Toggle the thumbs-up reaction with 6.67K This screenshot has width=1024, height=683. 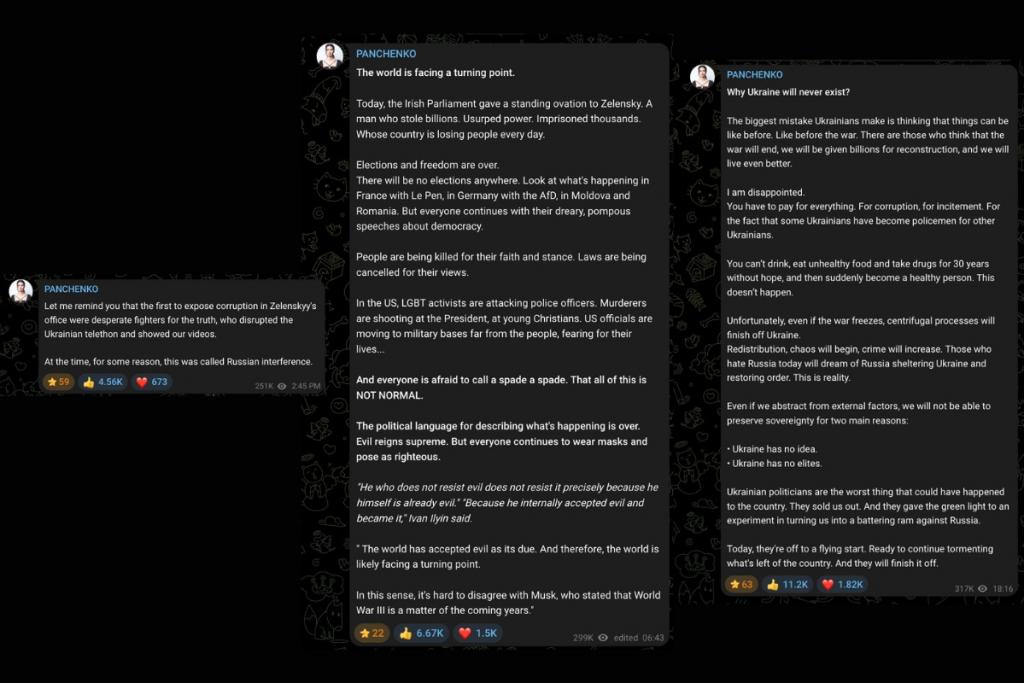click(421, 633)
